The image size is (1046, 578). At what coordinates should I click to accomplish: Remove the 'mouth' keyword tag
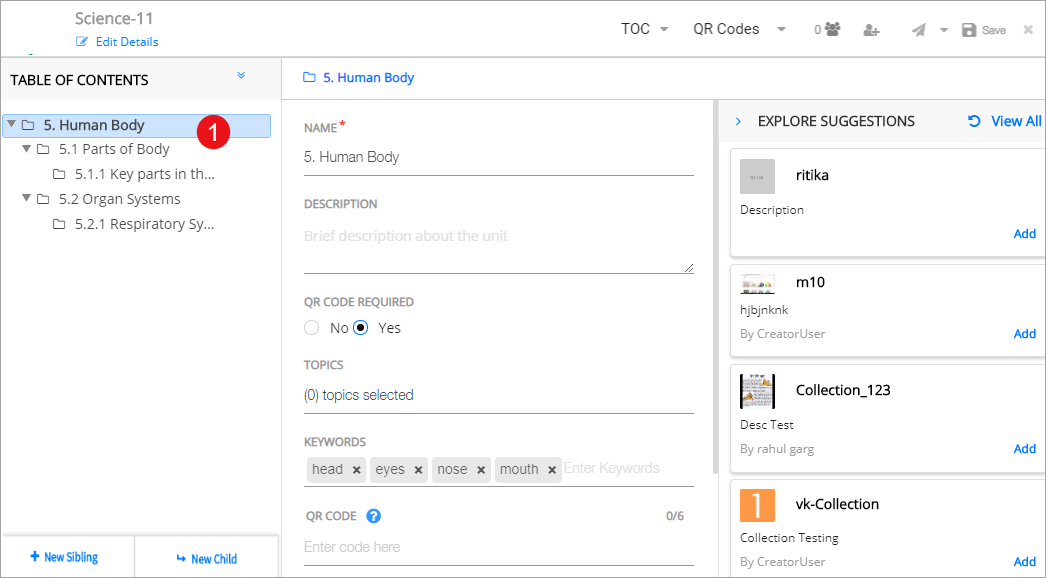[551, 470]
